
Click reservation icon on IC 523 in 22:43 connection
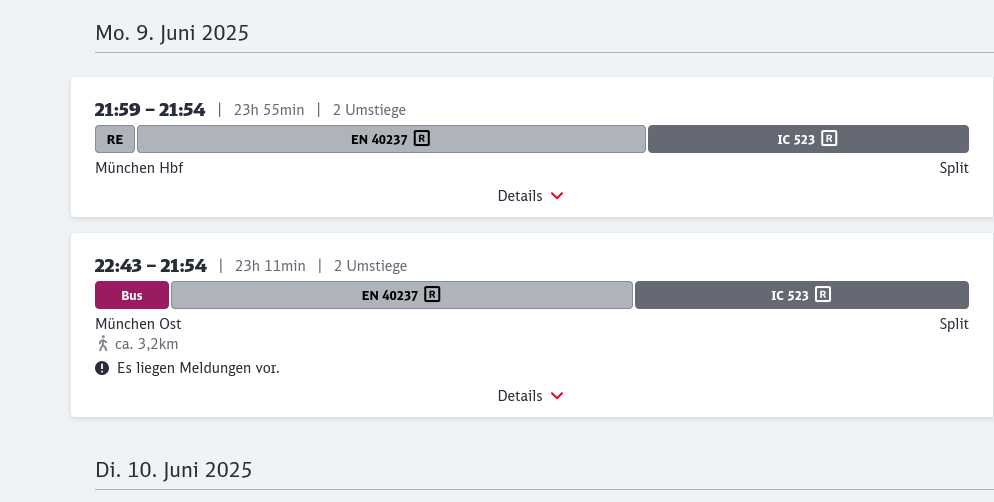823,295
